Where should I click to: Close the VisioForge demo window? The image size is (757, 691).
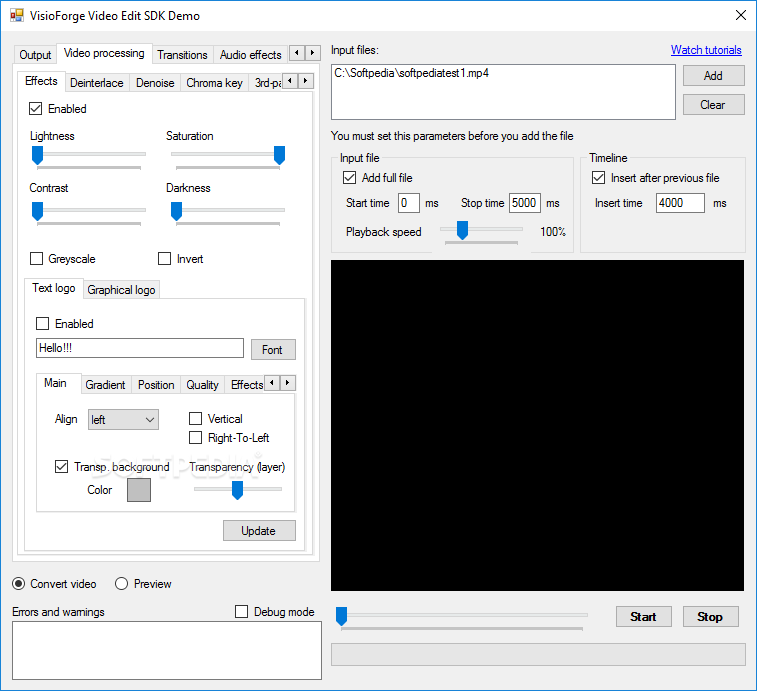(x=741, y=15)
